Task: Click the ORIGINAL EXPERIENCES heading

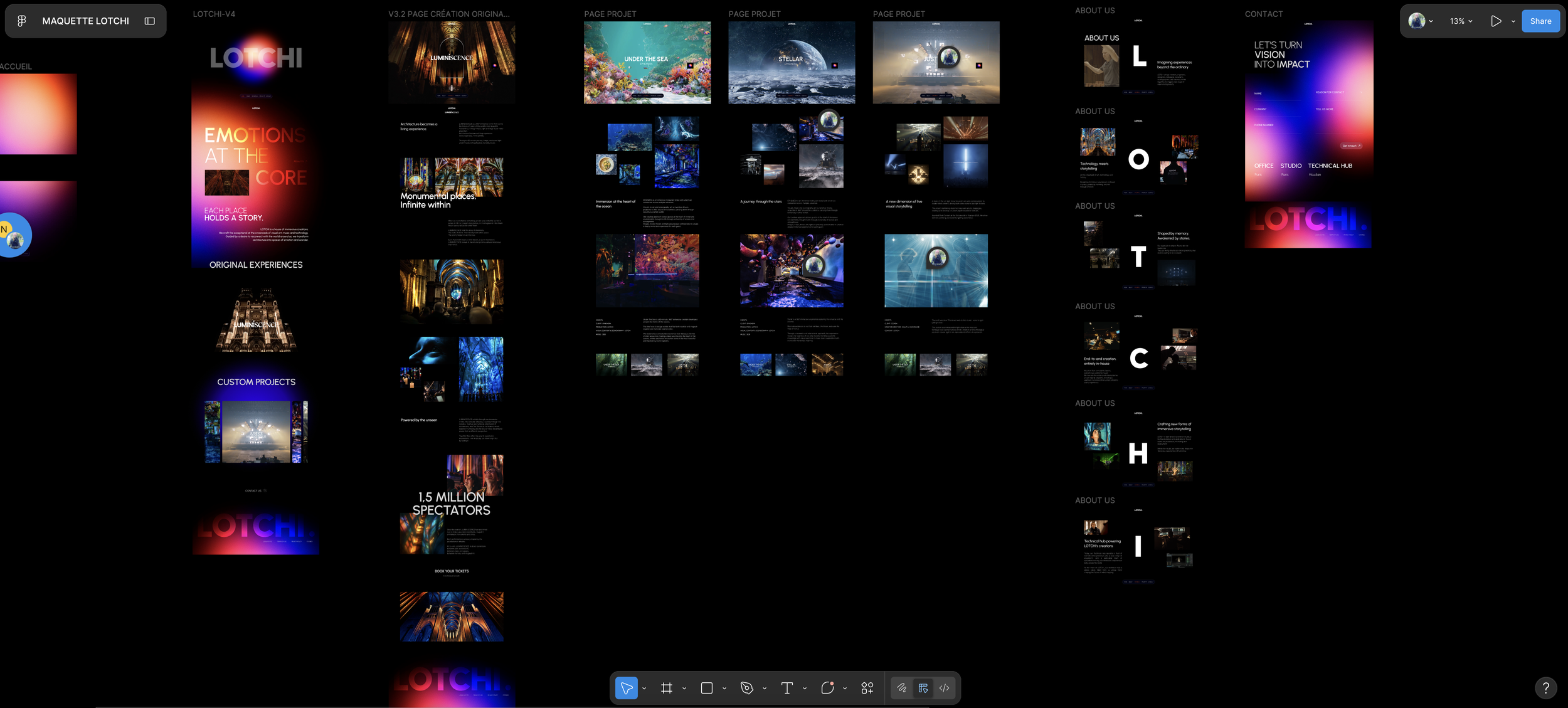Action: click(256, 265)
